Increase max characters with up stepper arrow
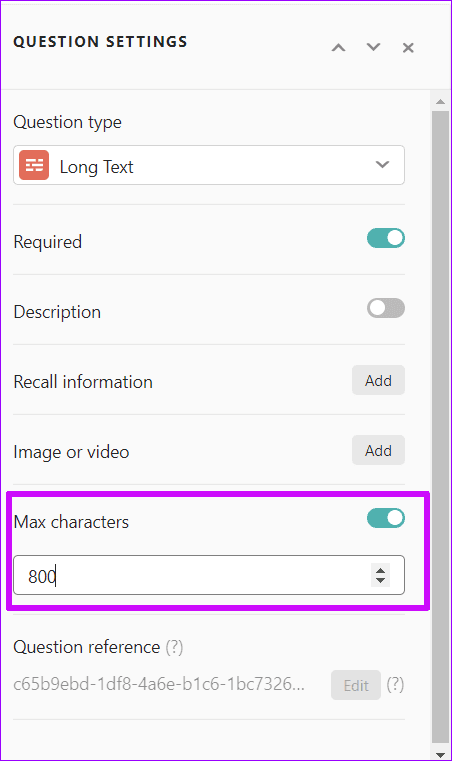 381,571
